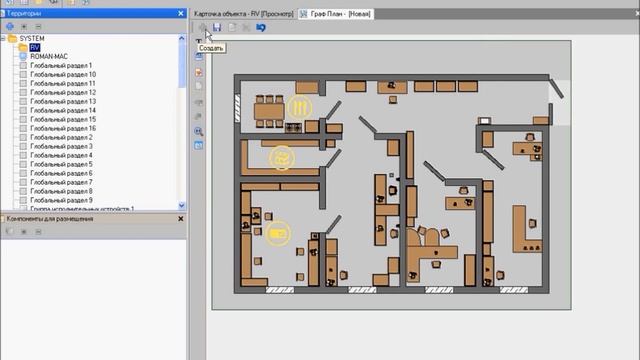Click the RV folder icon in the tree

click(x=23, y=48)
